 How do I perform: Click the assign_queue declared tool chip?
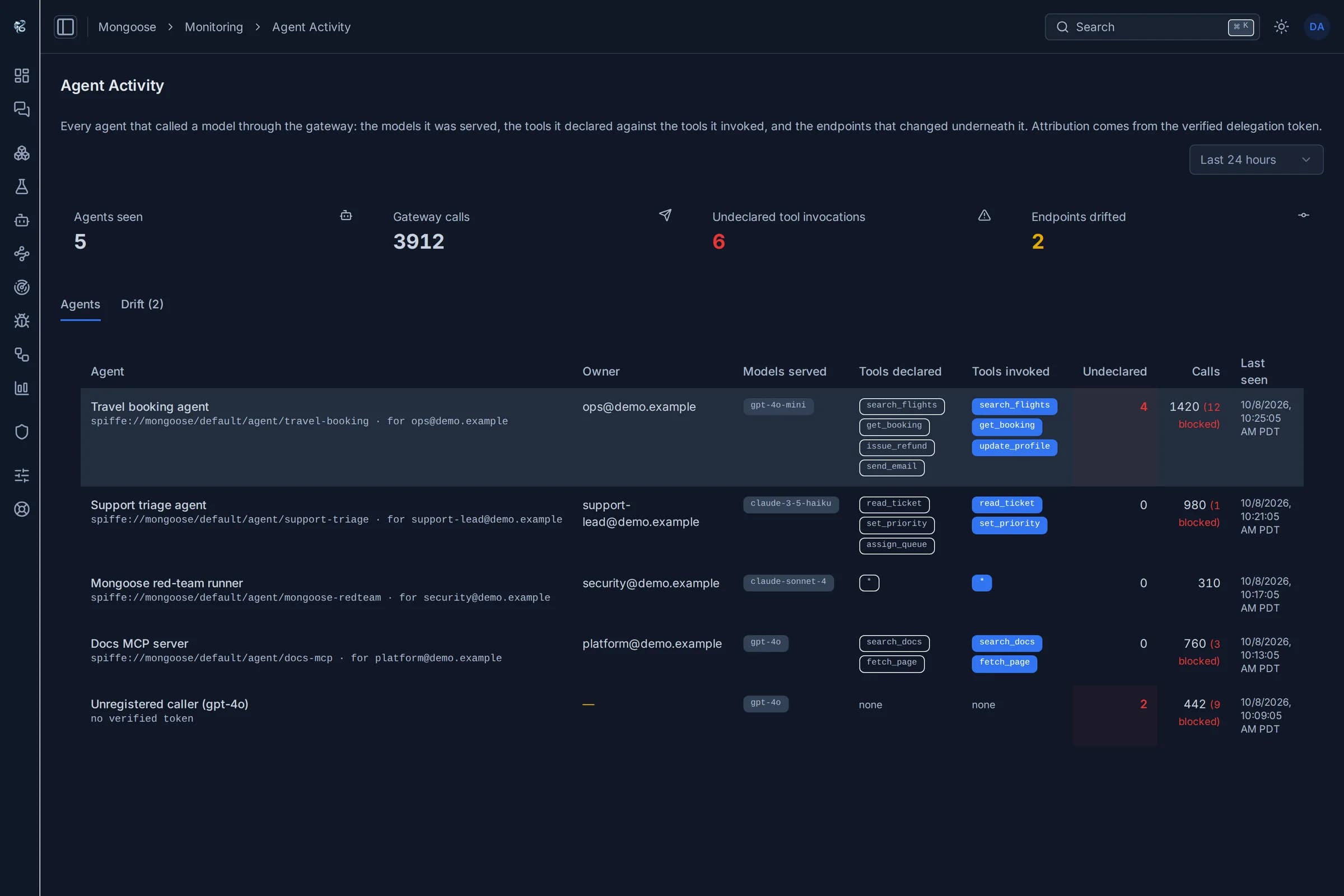[x=897, y=545]
